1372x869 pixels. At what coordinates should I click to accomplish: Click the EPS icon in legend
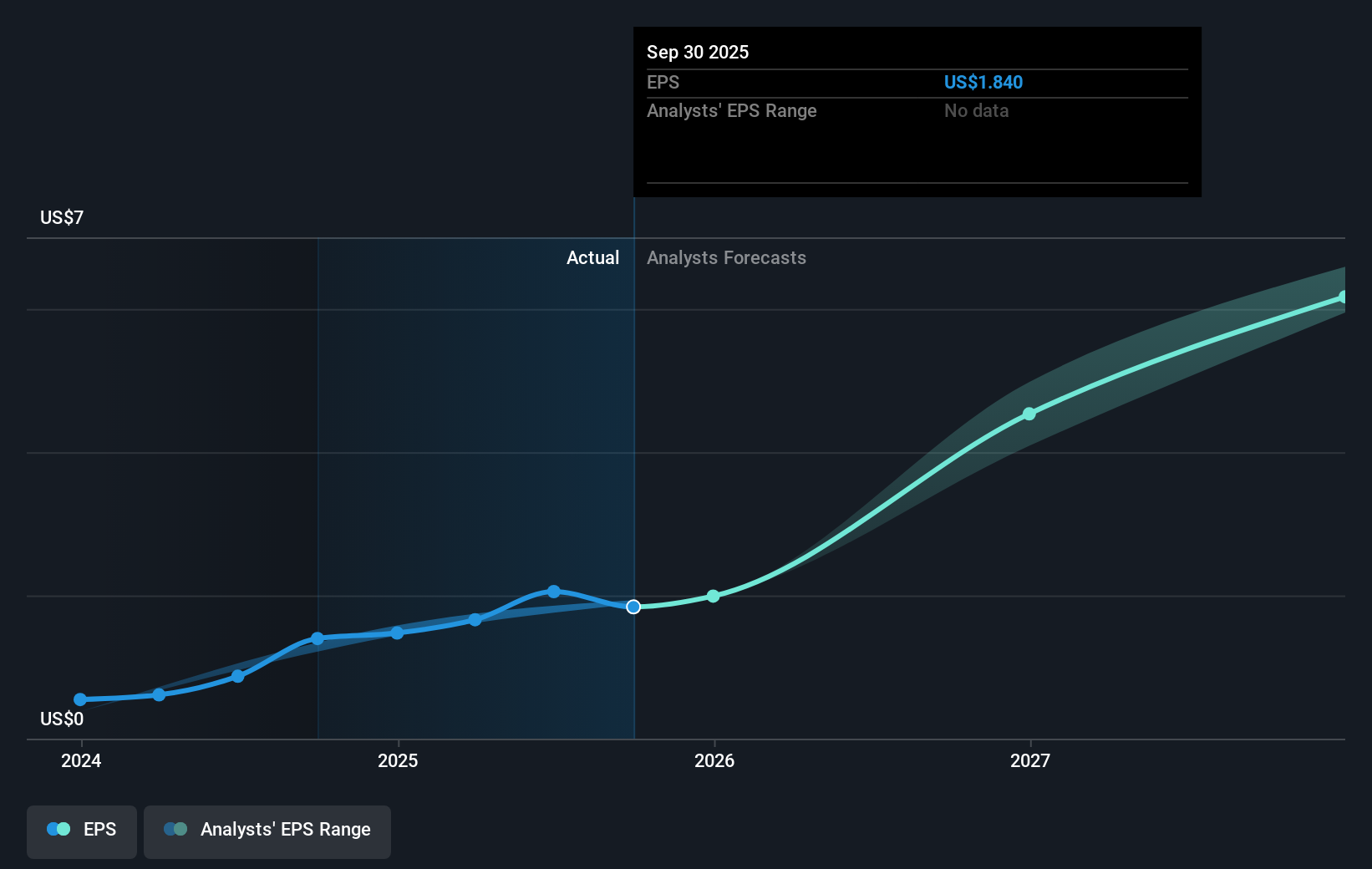point(58,829)
